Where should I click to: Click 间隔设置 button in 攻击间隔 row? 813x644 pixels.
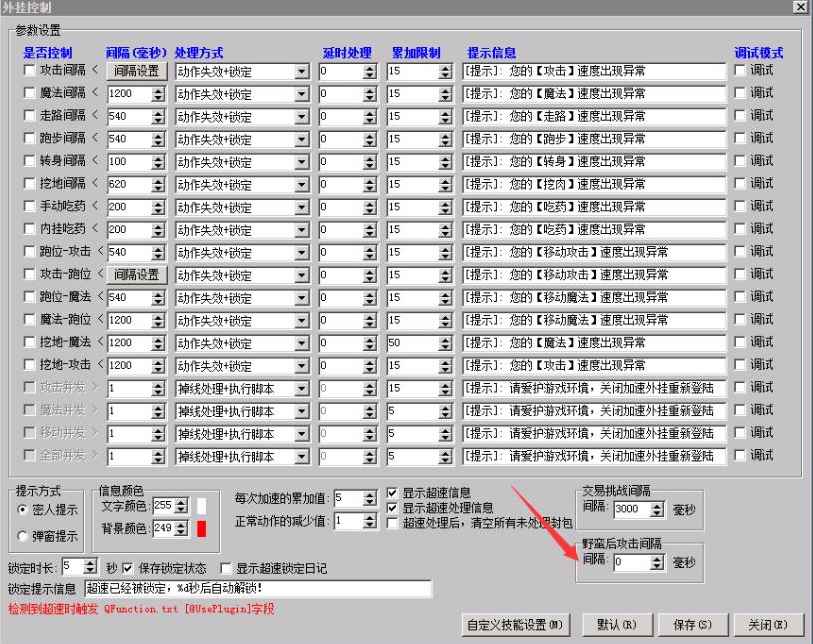pyautogui.click(x=137, y=71)
